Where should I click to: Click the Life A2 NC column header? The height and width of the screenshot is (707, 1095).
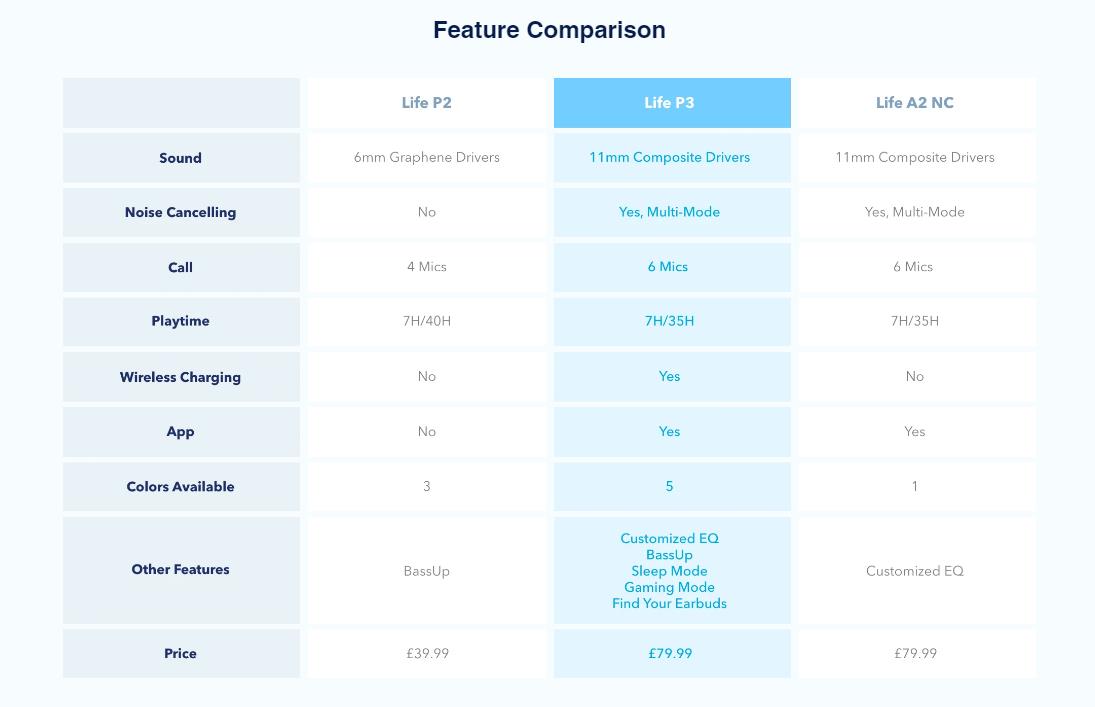(x=914, y=103)
